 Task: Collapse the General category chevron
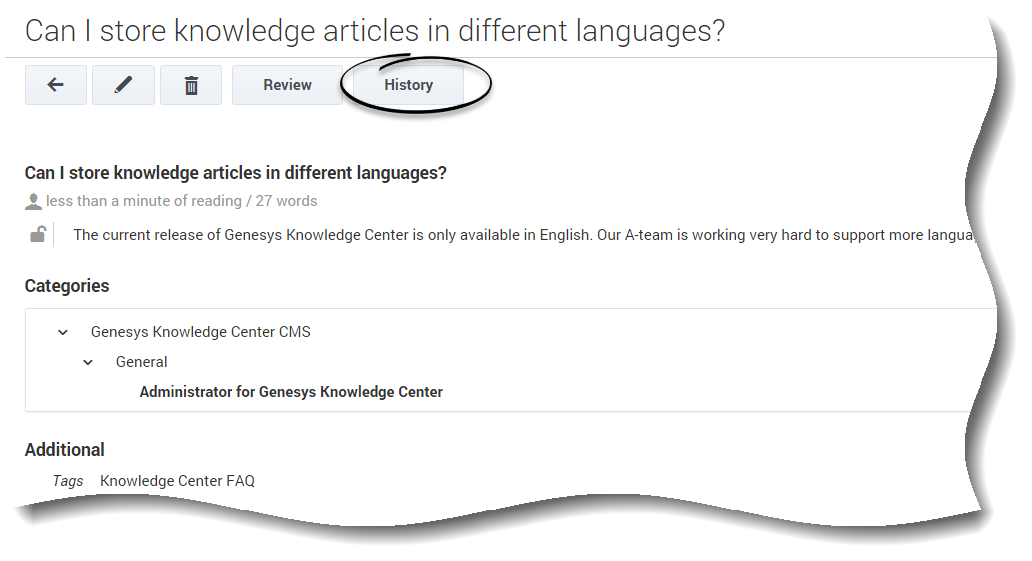click(88, 362)
